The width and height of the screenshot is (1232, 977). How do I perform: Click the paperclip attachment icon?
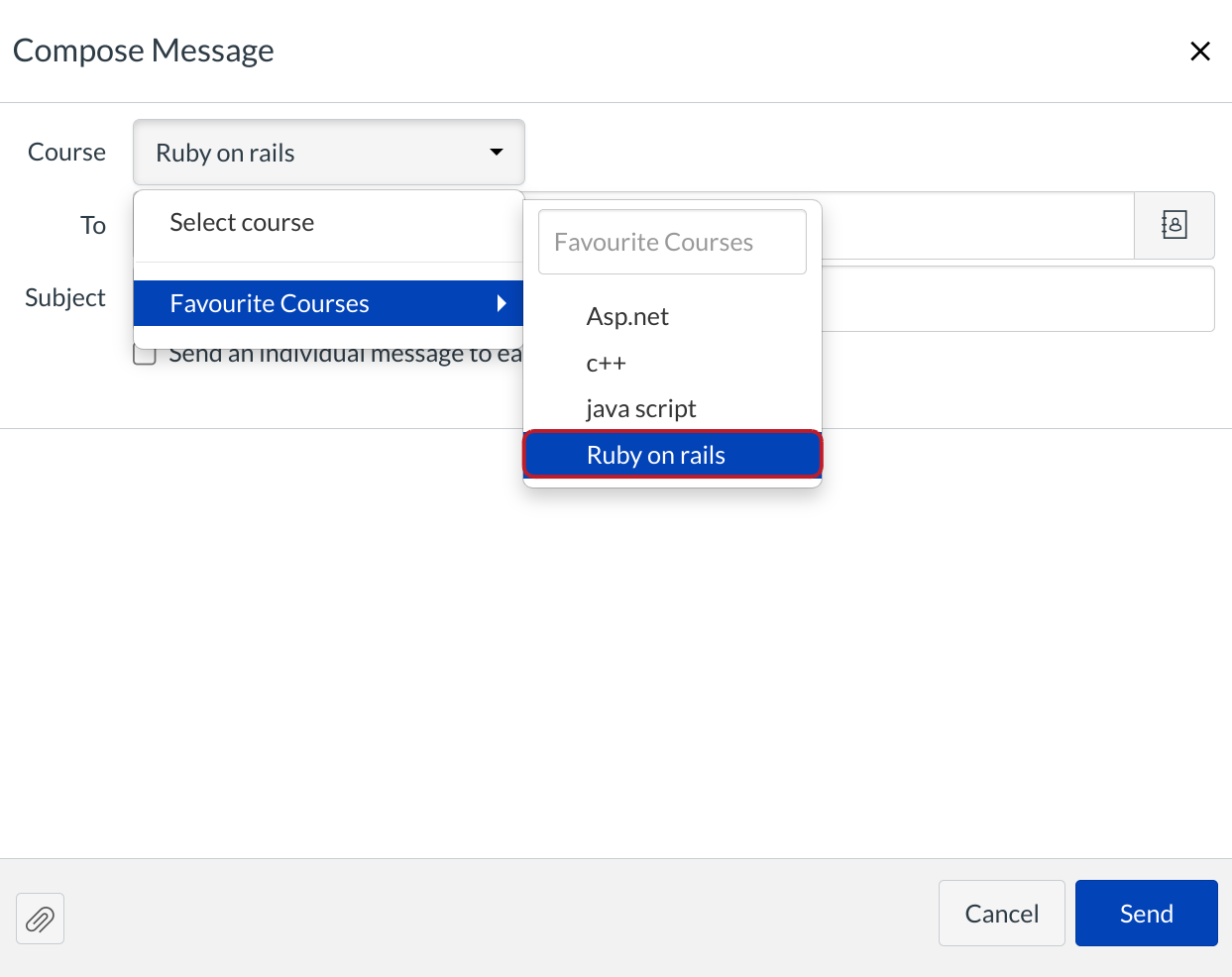(40, 920)
